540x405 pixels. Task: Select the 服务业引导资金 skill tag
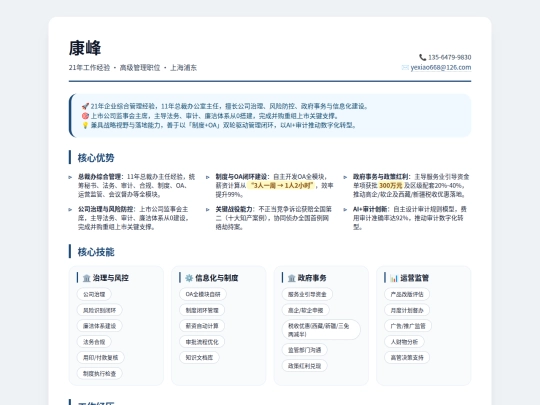click(x=307, y=294)
